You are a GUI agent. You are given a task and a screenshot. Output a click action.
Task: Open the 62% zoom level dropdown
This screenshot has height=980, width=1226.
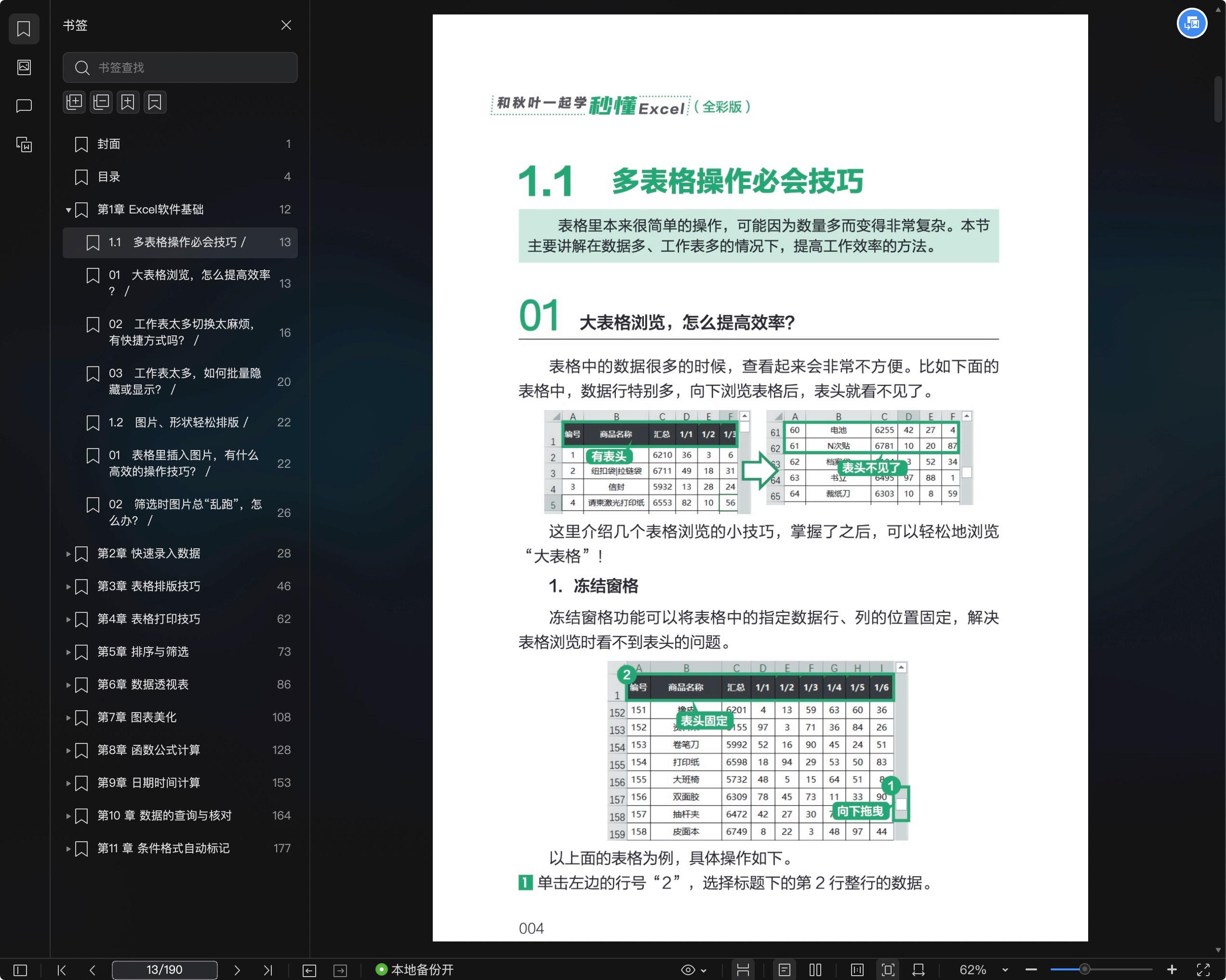1005,970
